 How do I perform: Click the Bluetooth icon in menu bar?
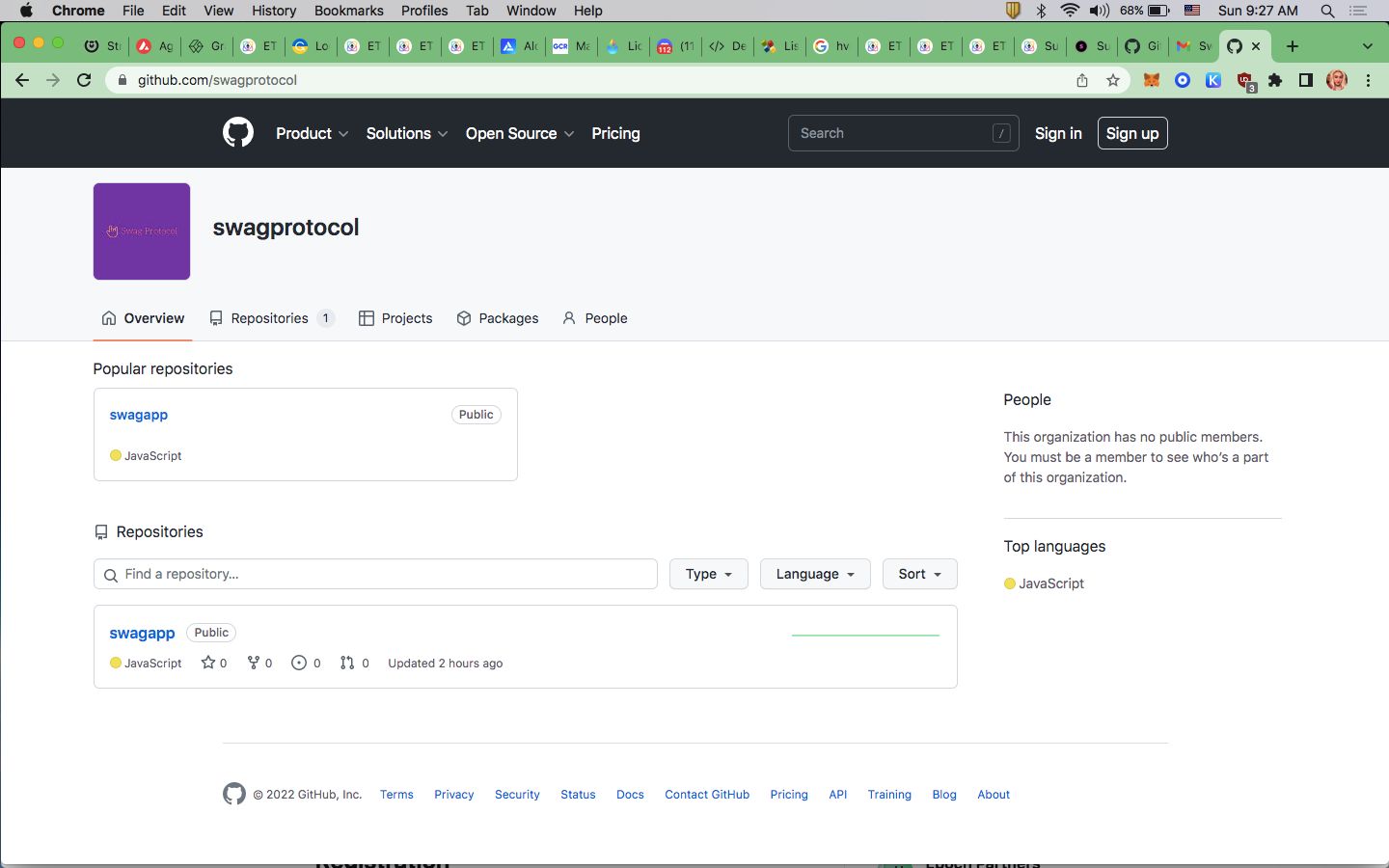[1041, 11]
